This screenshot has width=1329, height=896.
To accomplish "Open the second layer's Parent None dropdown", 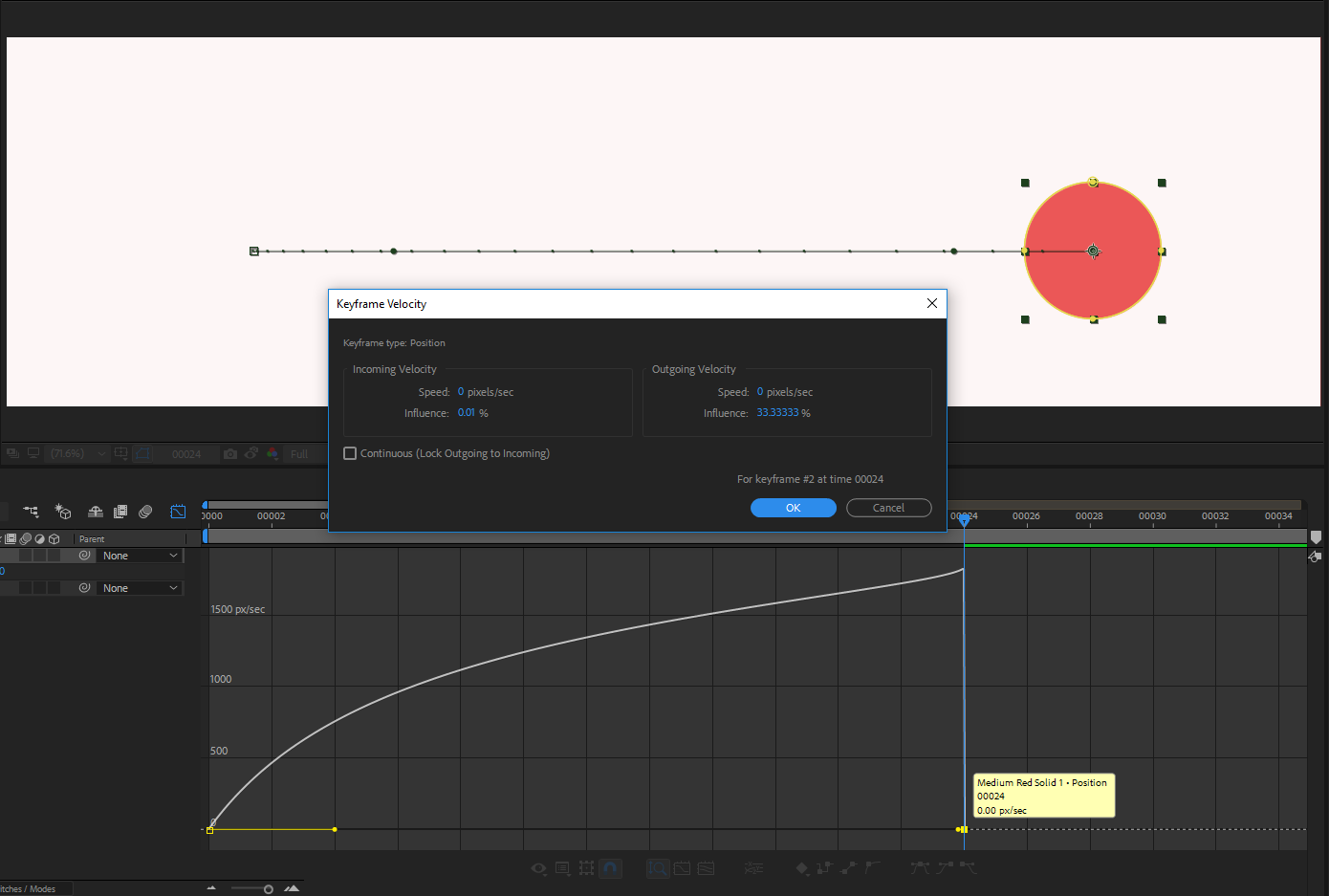I will [141, 588].
